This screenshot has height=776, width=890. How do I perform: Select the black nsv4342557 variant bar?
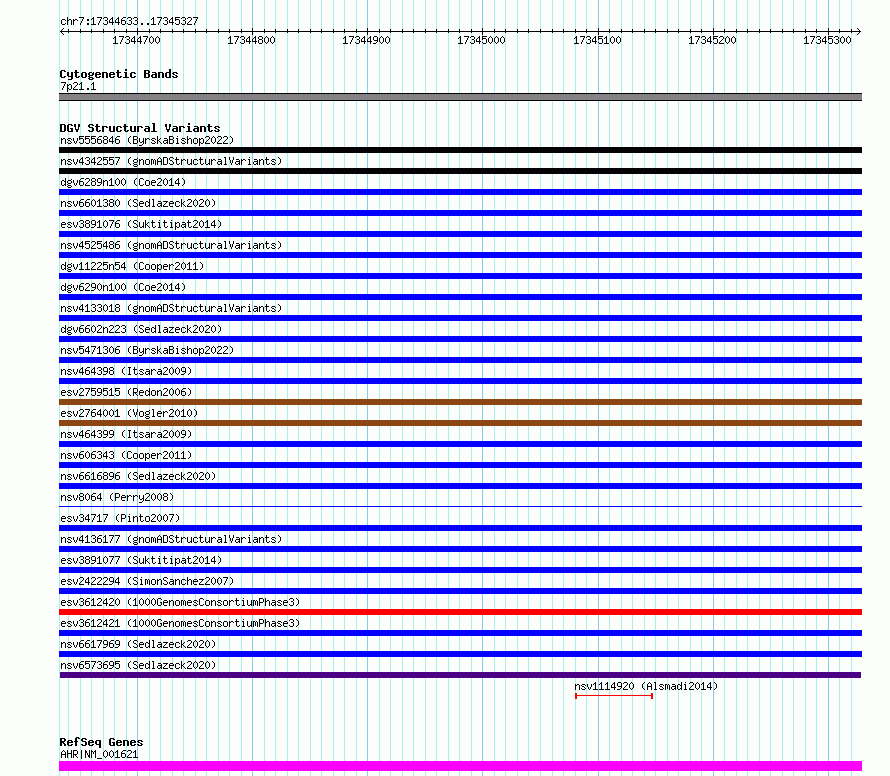[x=460, y=171]
